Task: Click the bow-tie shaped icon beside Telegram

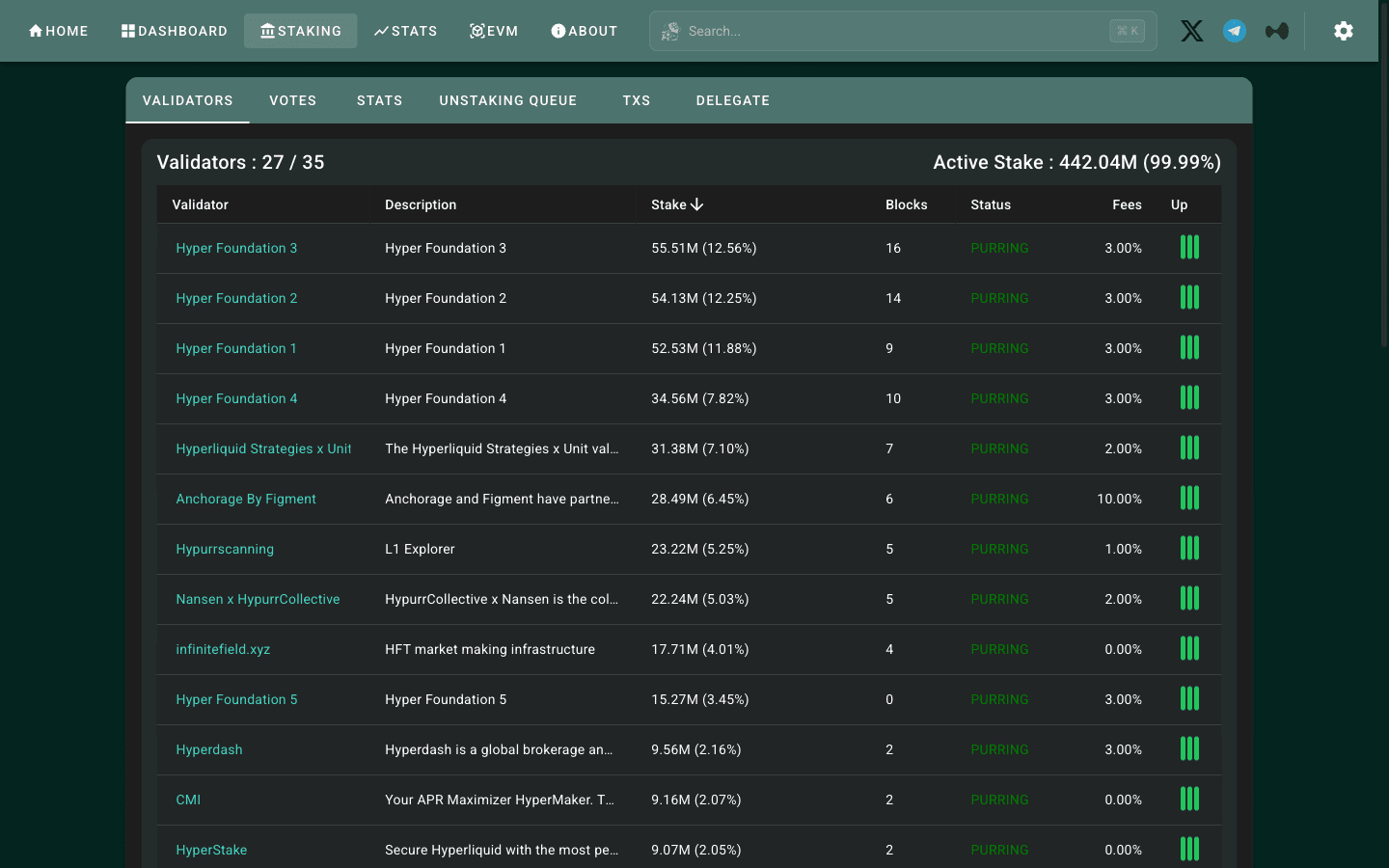Action: coord(1276,31)
